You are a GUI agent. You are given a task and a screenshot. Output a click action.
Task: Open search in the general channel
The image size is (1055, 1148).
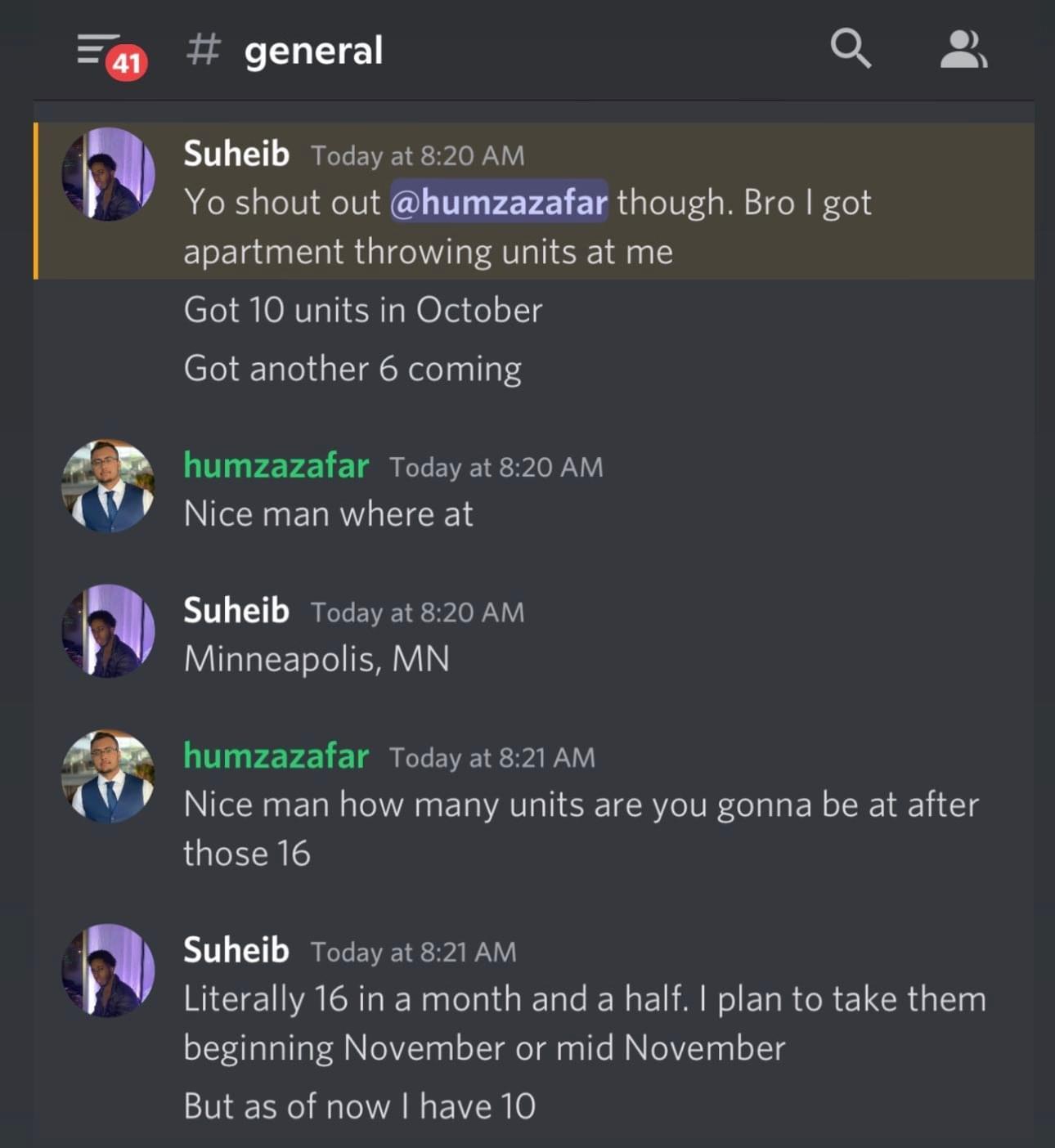[850, 49]
